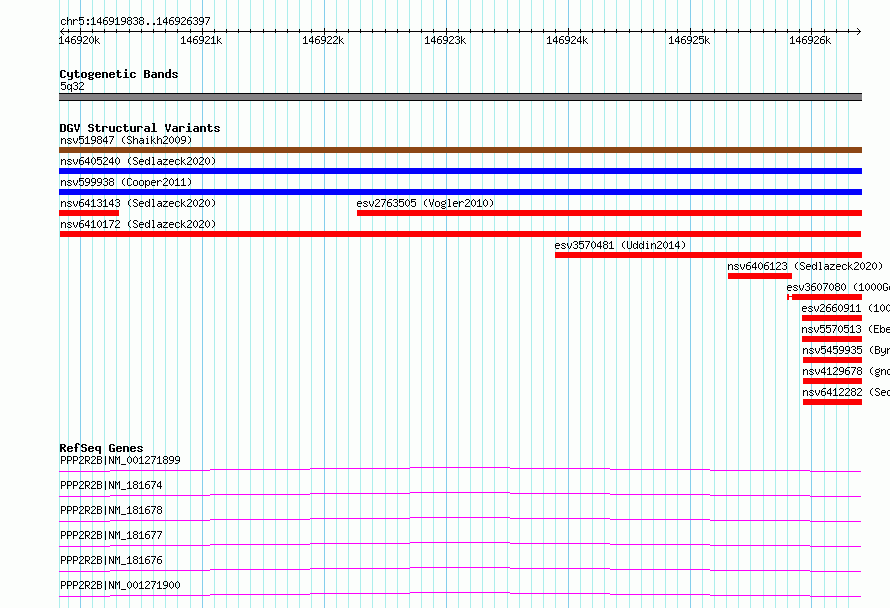Select transcript PPP2R2B|NM_181676
Image resolution: width=890 pixels, height=608 pixels.
(111, 560)
